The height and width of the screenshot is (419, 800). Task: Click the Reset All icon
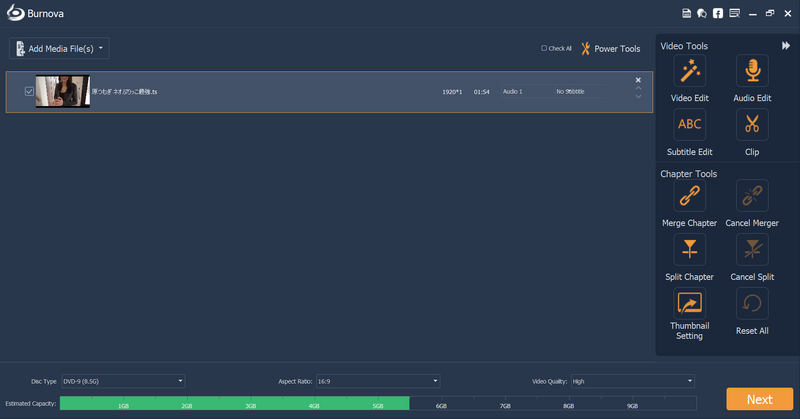pos(751,303)
